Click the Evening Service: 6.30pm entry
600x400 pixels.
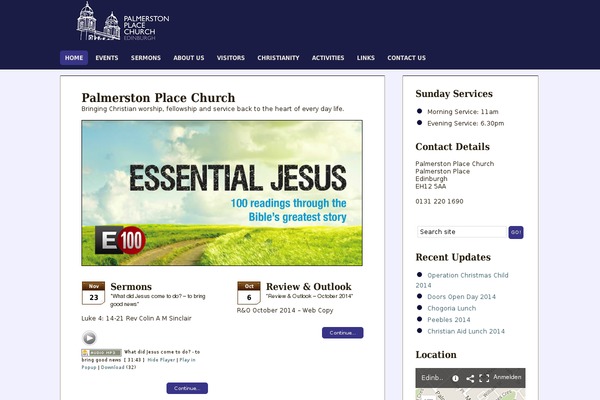466,123
